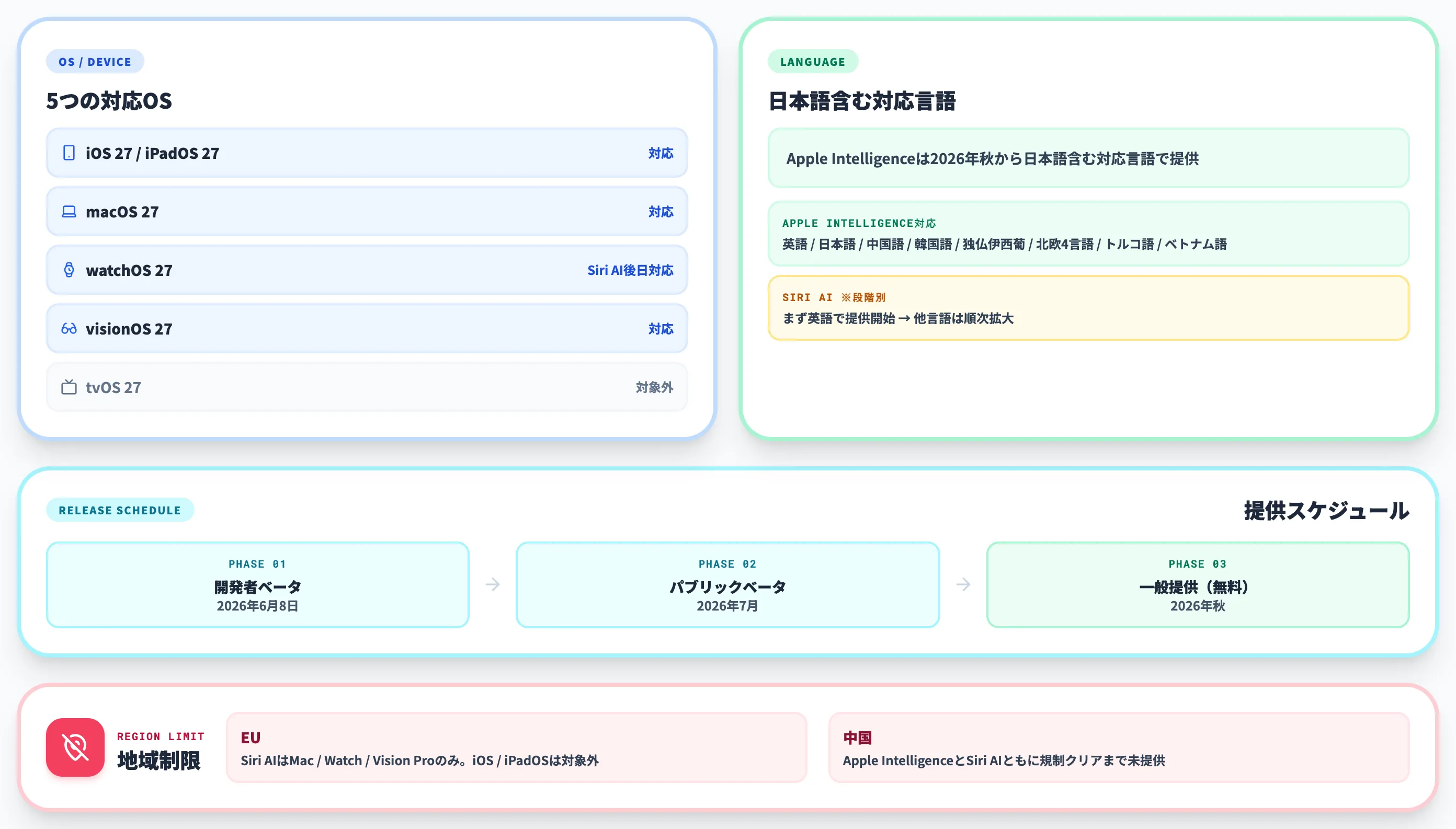Click 対応 status in the macOS 27 row
Image resolution: width=1456 pixels, height=829 pixels.
[661, 212]
